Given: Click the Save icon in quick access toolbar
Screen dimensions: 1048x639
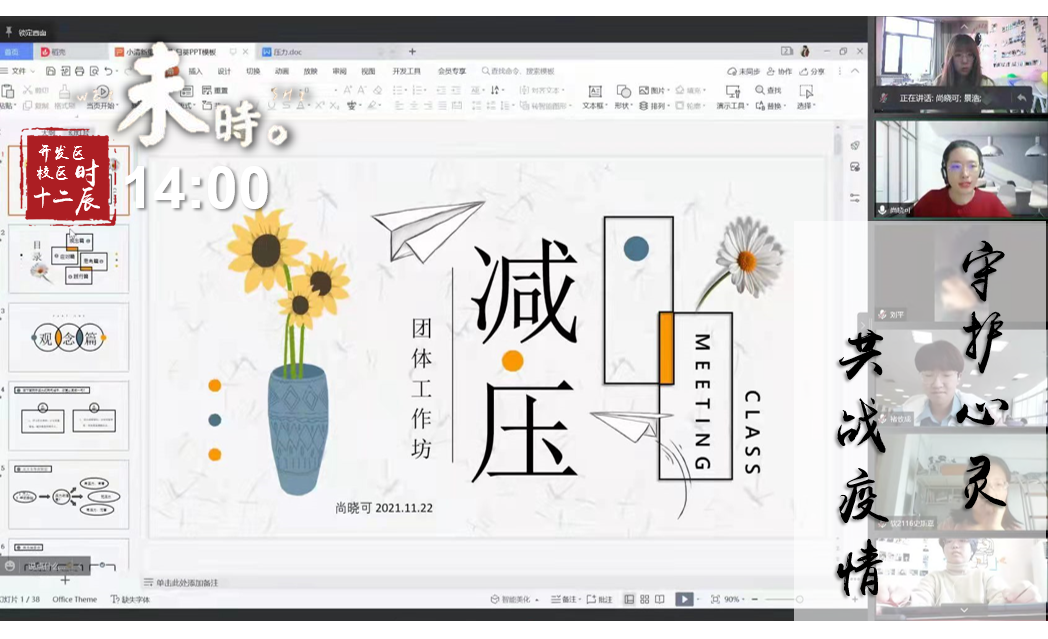Looking at the screenshot, I should pos(50,71).
